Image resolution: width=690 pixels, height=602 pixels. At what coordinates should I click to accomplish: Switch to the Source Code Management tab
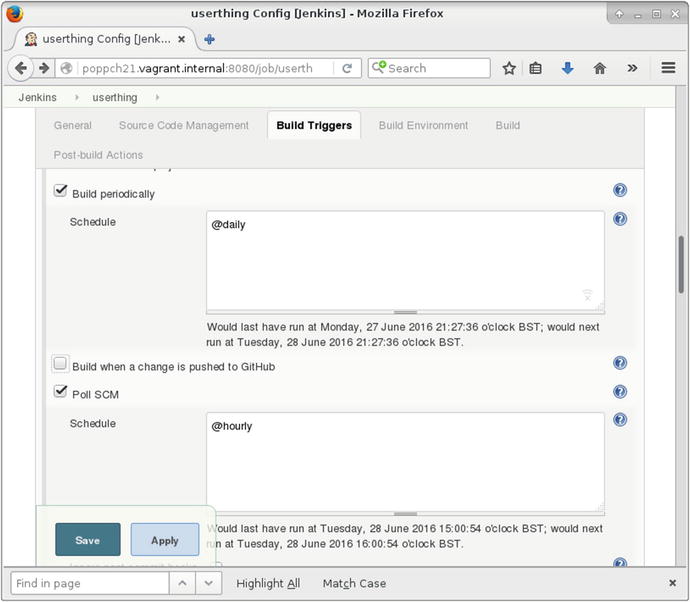tap(184, 125)
